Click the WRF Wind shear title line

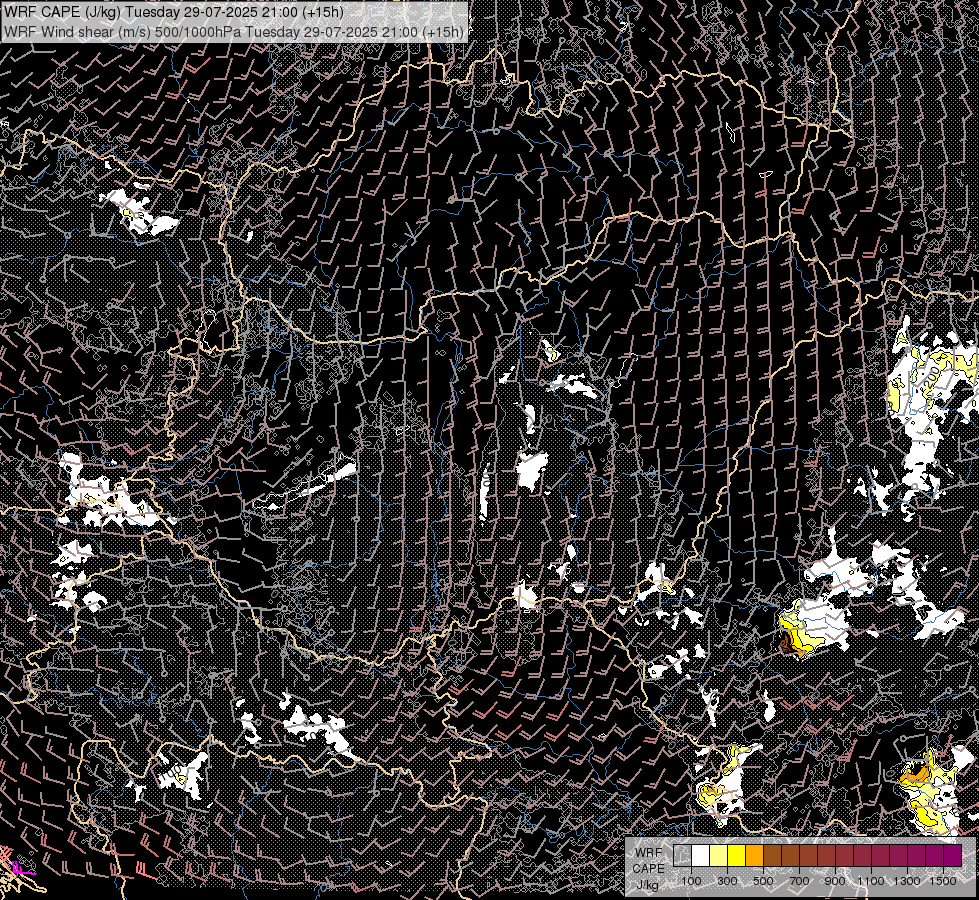(234, 32)
